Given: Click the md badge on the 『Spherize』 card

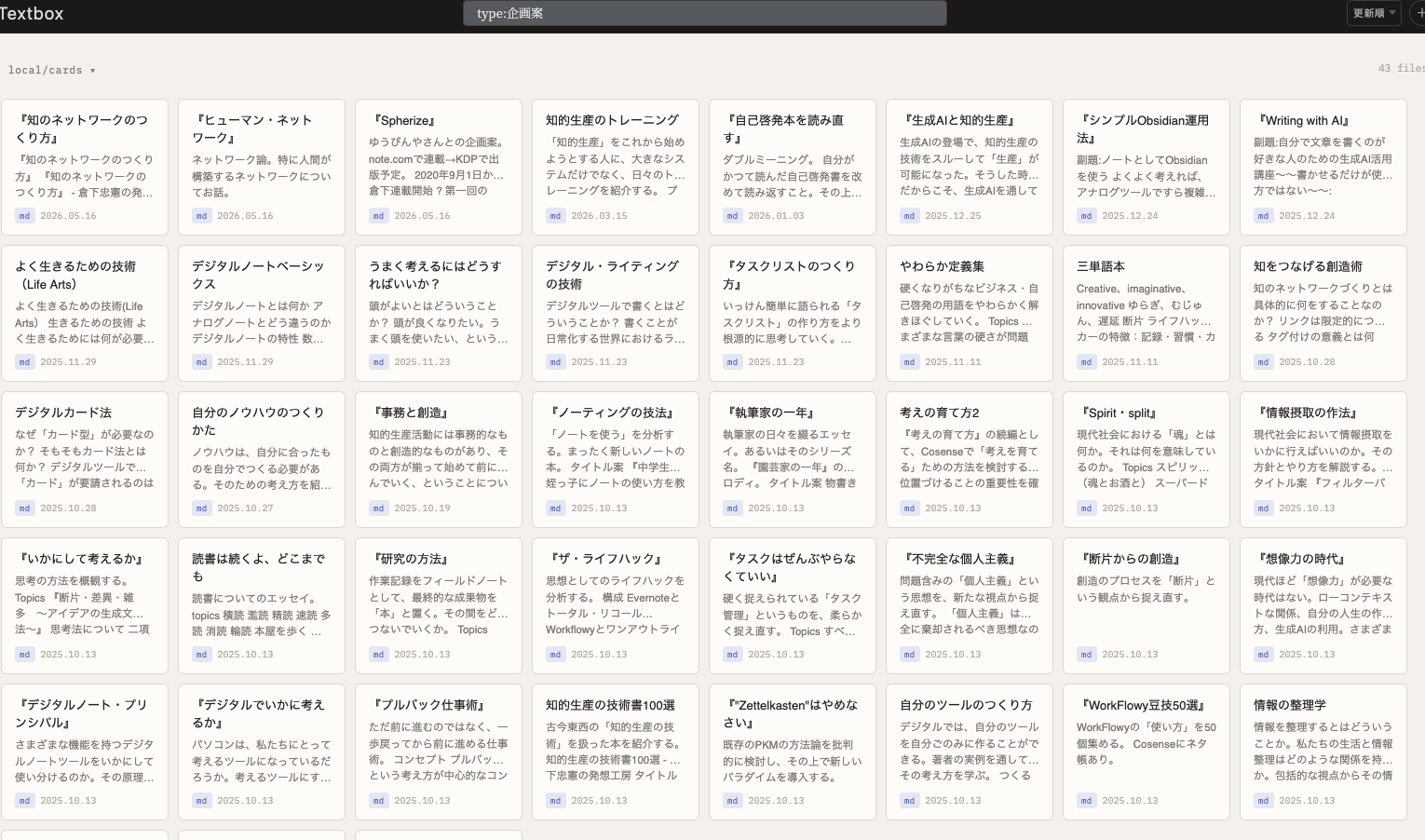Looking at the screenshot, I should 378,216.
